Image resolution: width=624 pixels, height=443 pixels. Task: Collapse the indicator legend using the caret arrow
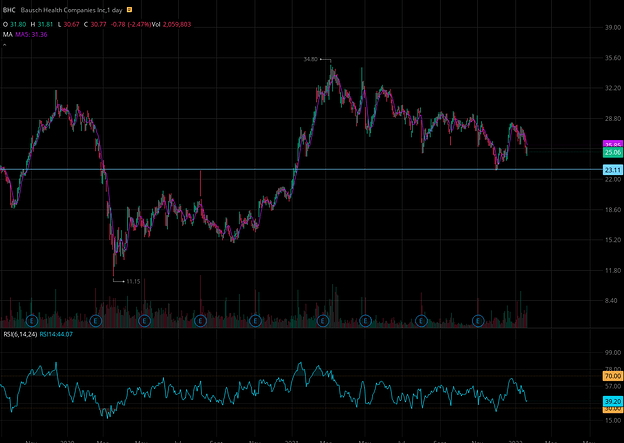click(4, 45)
